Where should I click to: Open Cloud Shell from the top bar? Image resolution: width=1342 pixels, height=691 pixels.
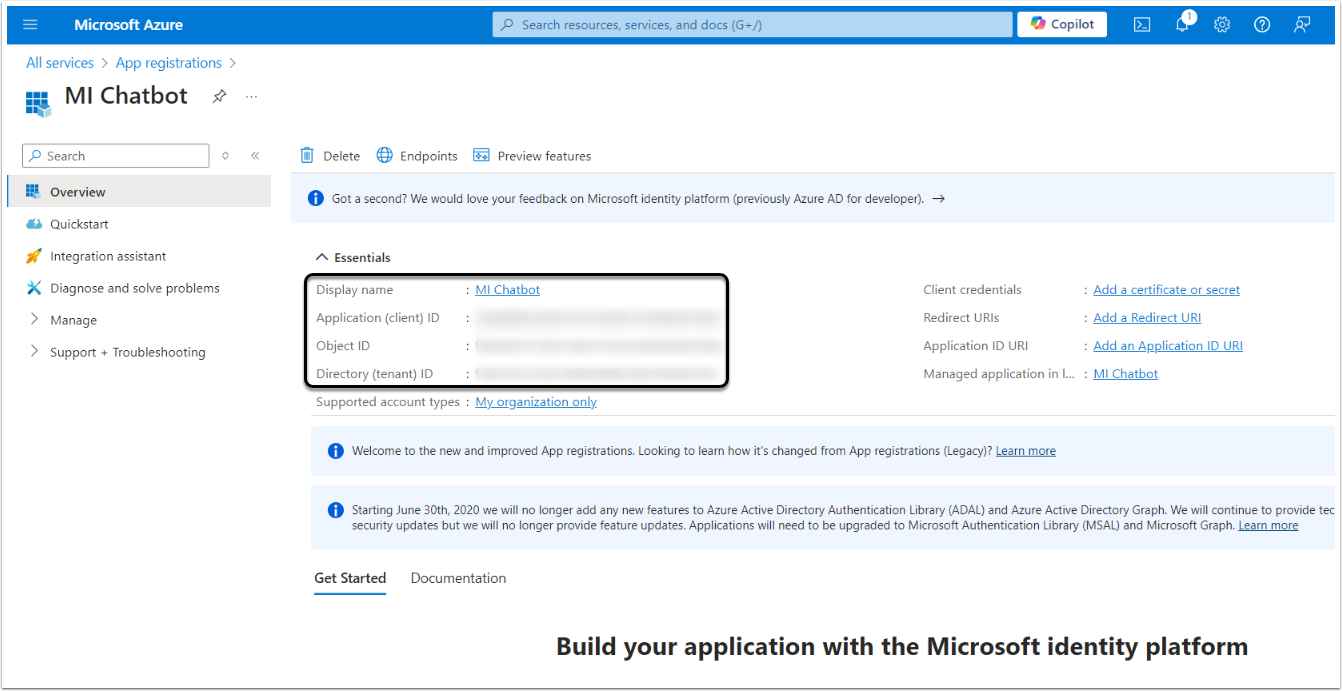tap(1142, 25)
